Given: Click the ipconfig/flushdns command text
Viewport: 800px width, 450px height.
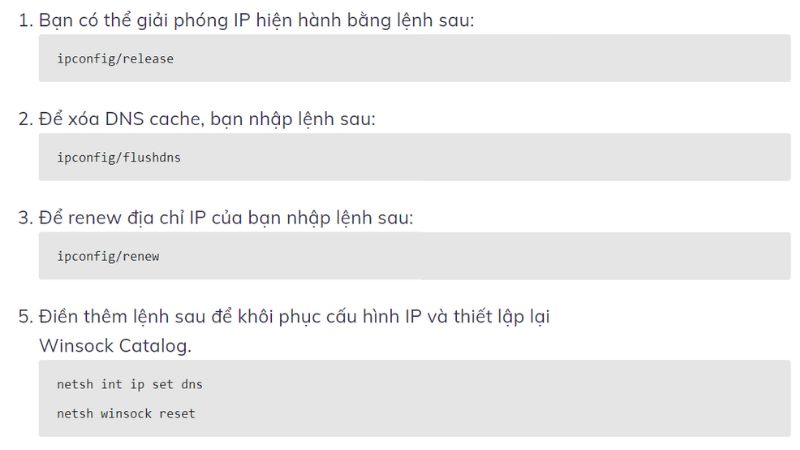Looking at the screenshot, I should click(119, 157).
